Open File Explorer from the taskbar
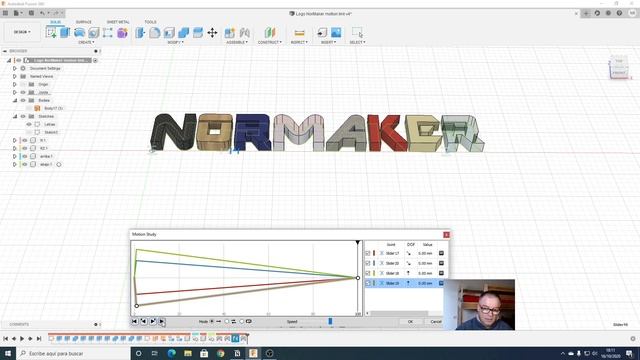The image size is (640, 360). (188, 353)
